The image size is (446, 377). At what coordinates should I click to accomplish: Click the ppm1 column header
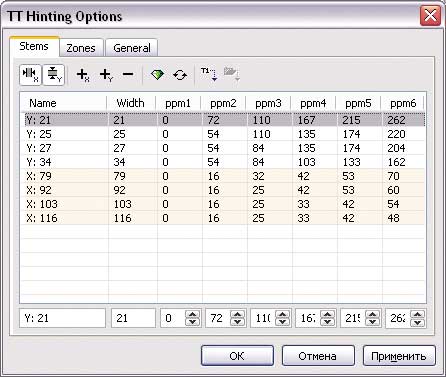[x=178, y=103]
